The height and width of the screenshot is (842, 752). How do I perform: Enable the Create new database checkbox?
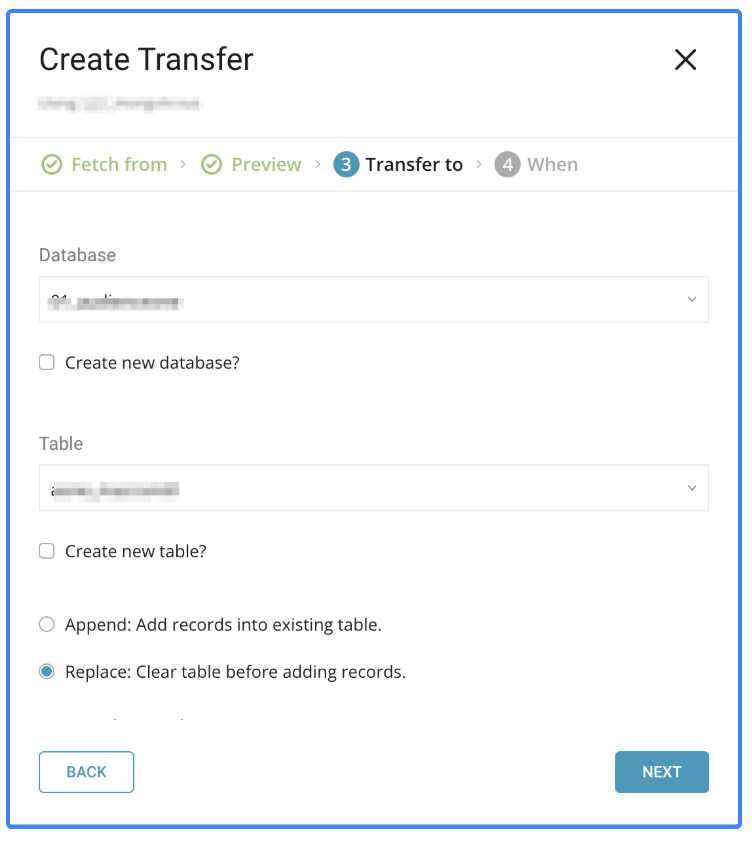coord(47,363)
